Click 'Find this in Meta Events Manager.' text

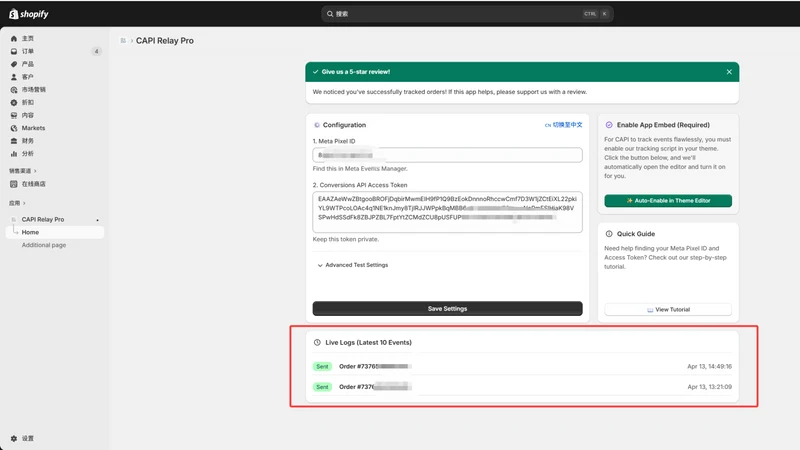360,168
